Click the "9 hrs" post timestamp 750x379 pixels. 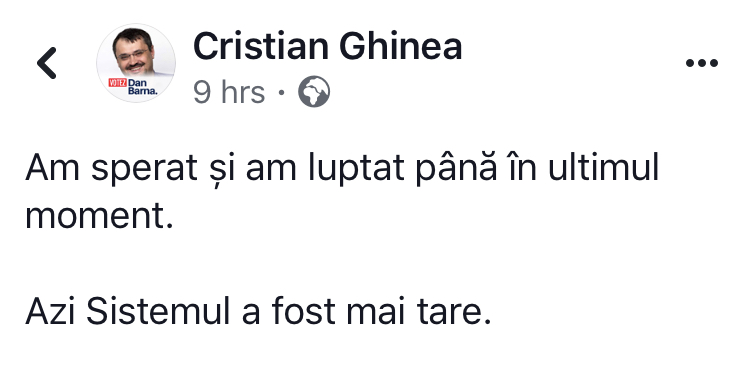229,92
